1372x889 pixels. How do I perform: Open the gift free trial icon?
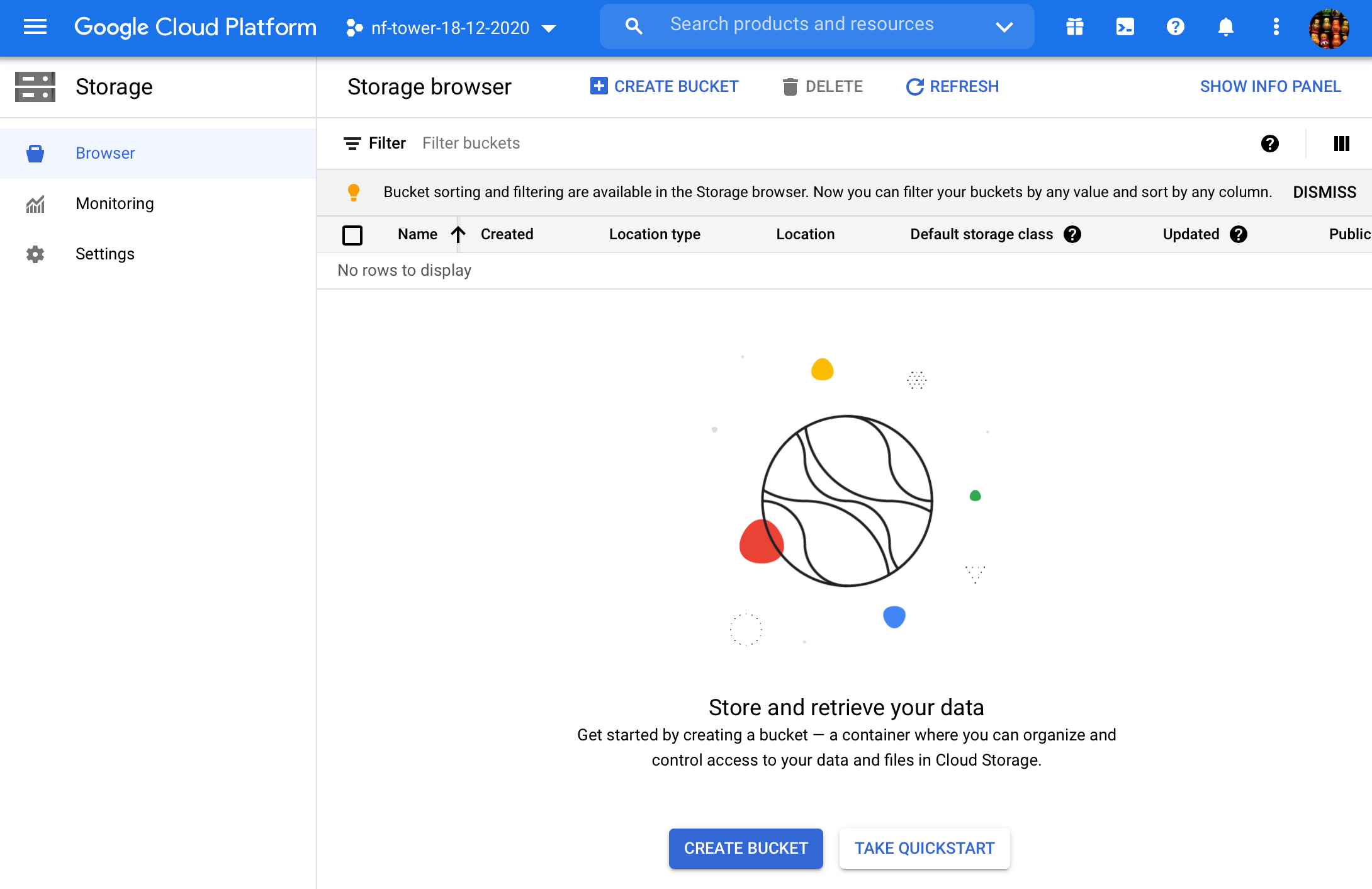click(1074, 27)
